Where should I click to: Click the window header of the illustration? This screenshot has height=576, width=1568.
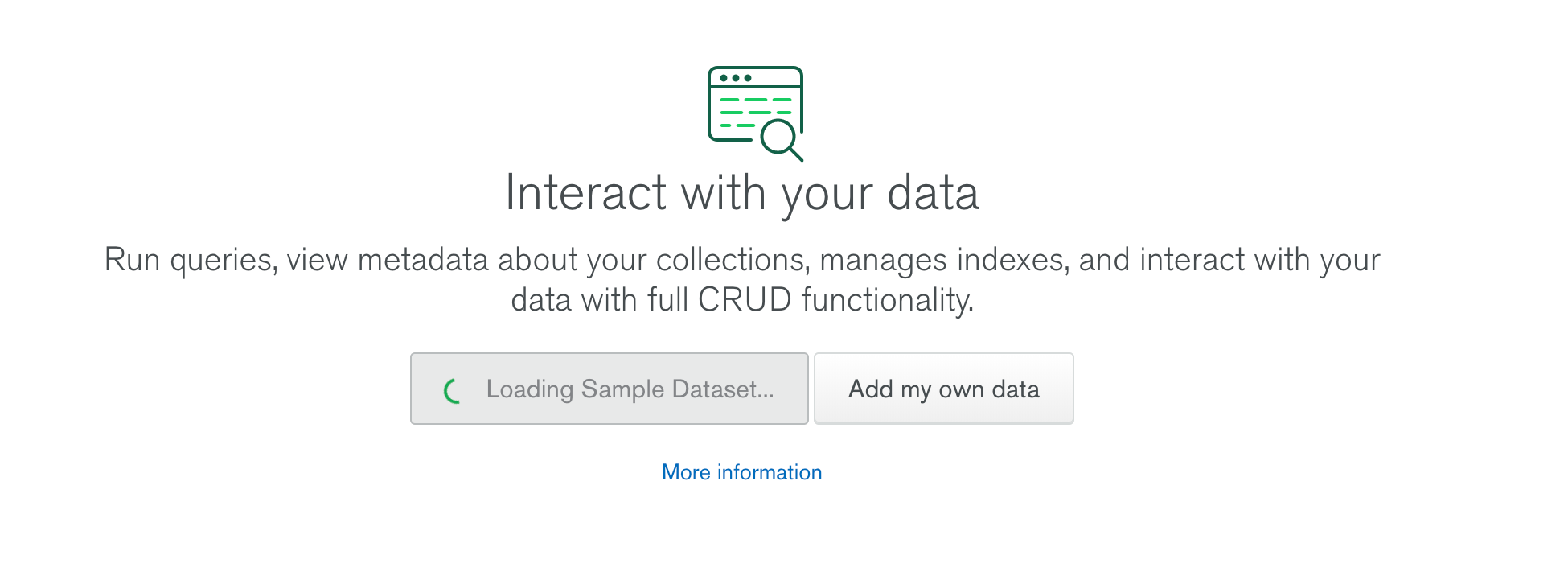(x=754, y=77)
